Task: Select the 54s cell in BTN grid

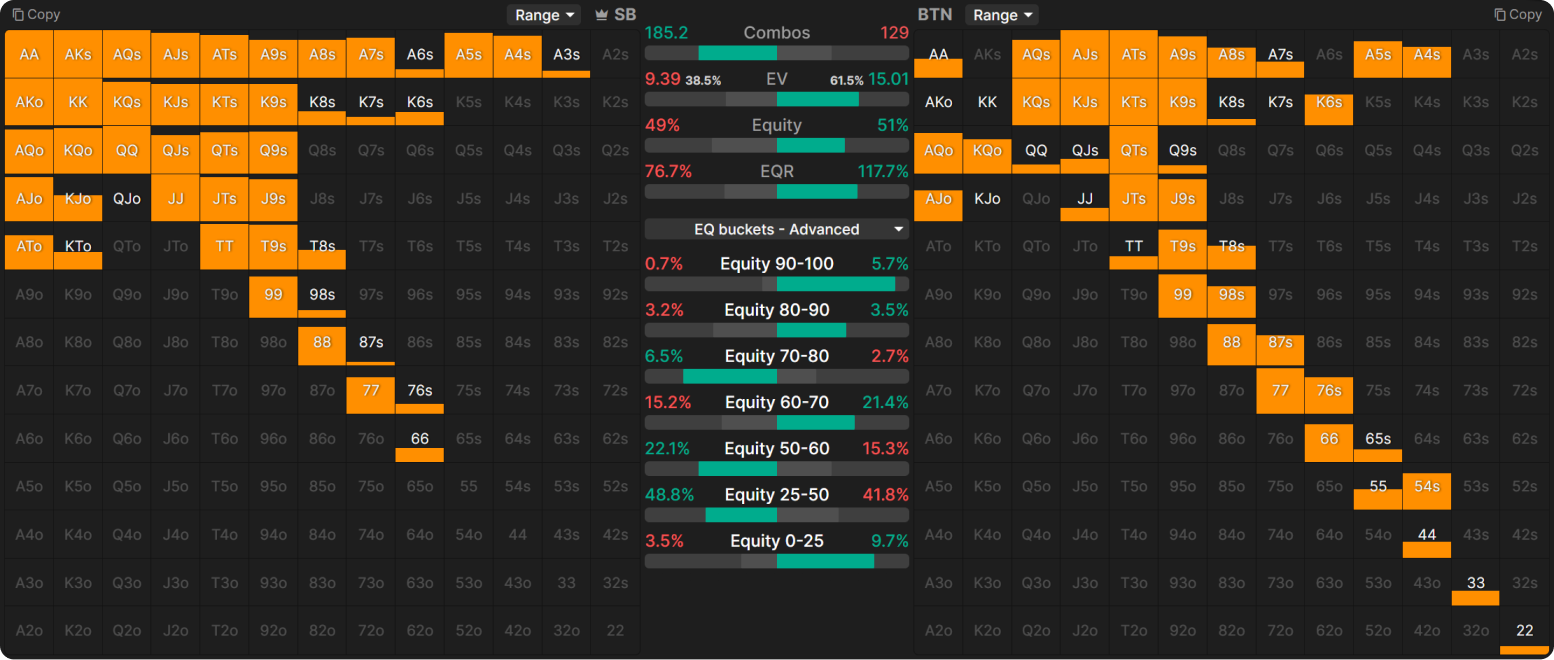Action: coord(1427,486)
